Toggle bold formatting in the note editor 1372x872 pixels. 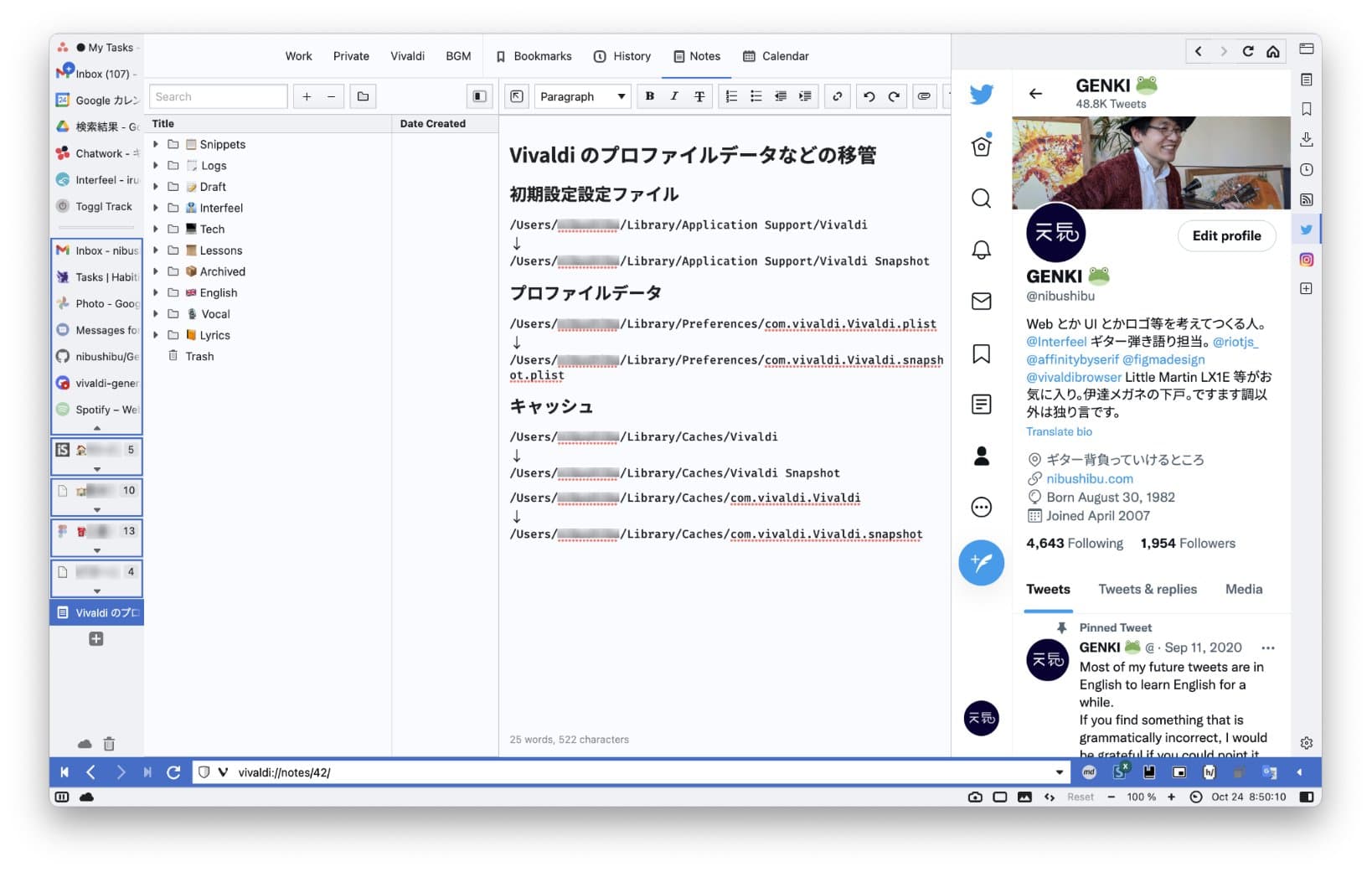[649, 96]
